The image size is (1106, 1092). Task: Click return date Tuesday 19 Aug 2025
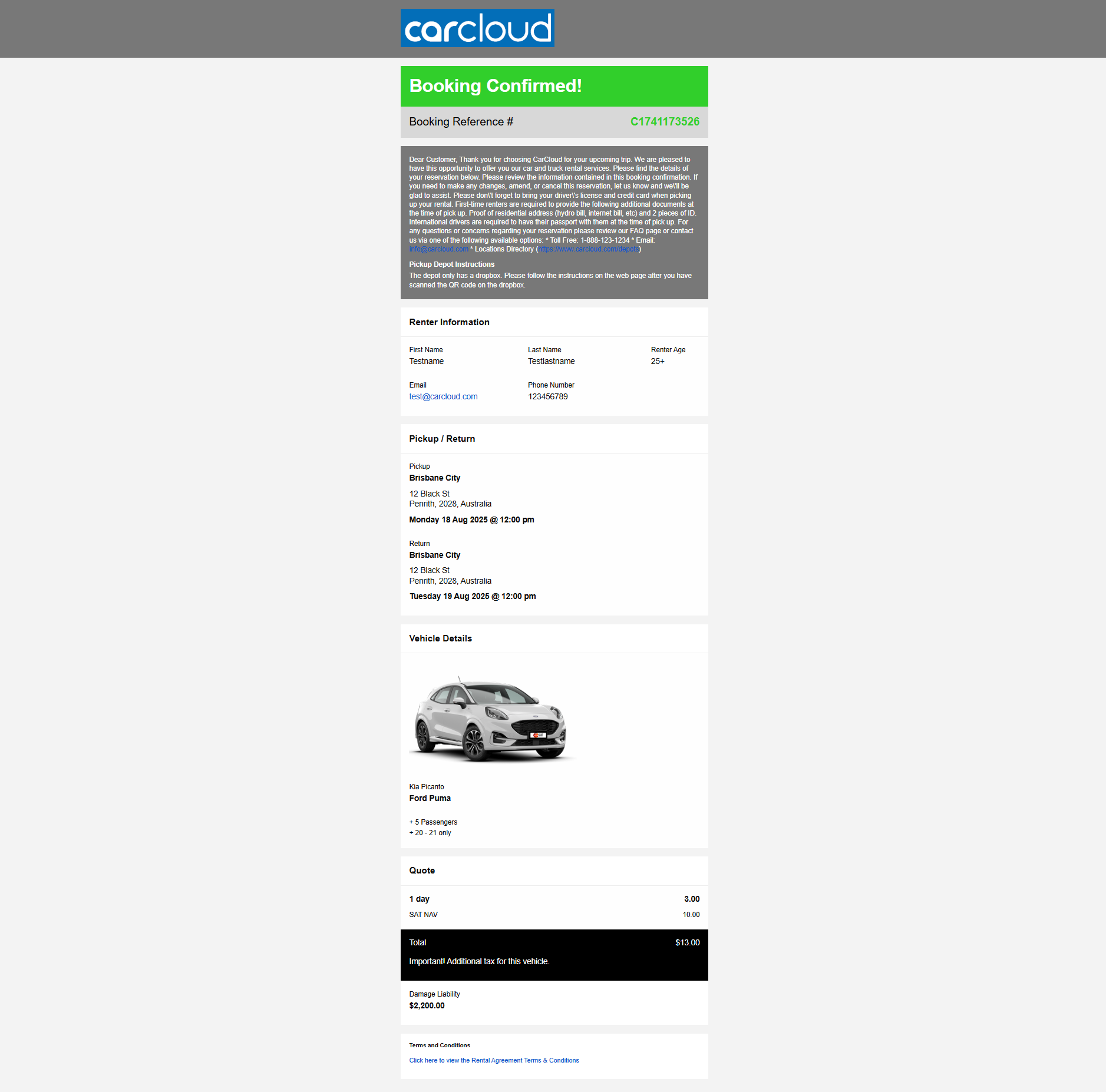(473, 596)
